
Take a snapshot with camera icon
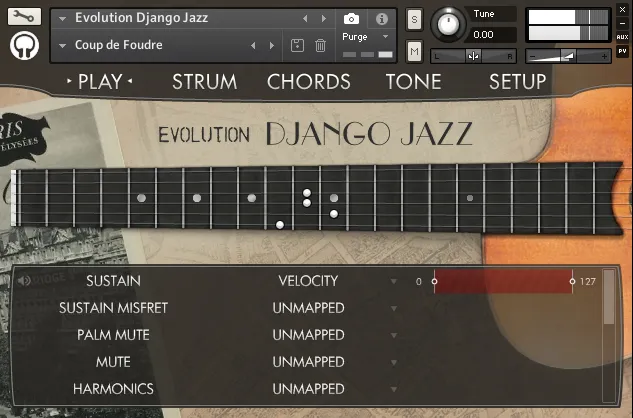tap(351, 19)
